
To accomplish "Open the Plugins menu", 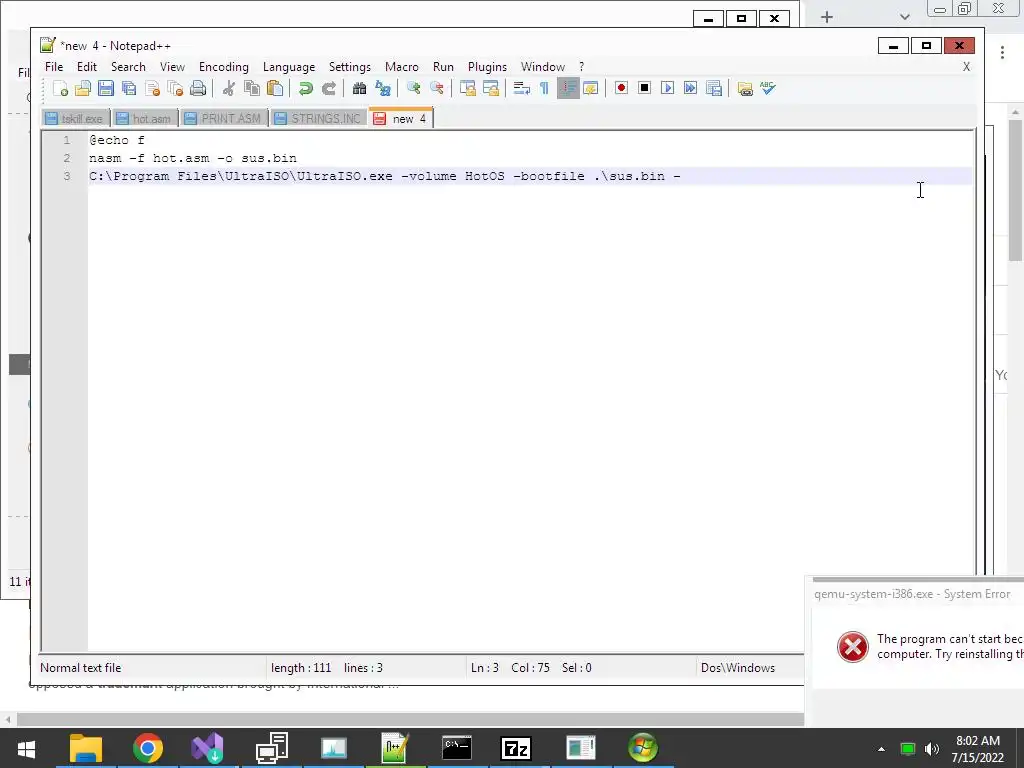I will [487, 67].
